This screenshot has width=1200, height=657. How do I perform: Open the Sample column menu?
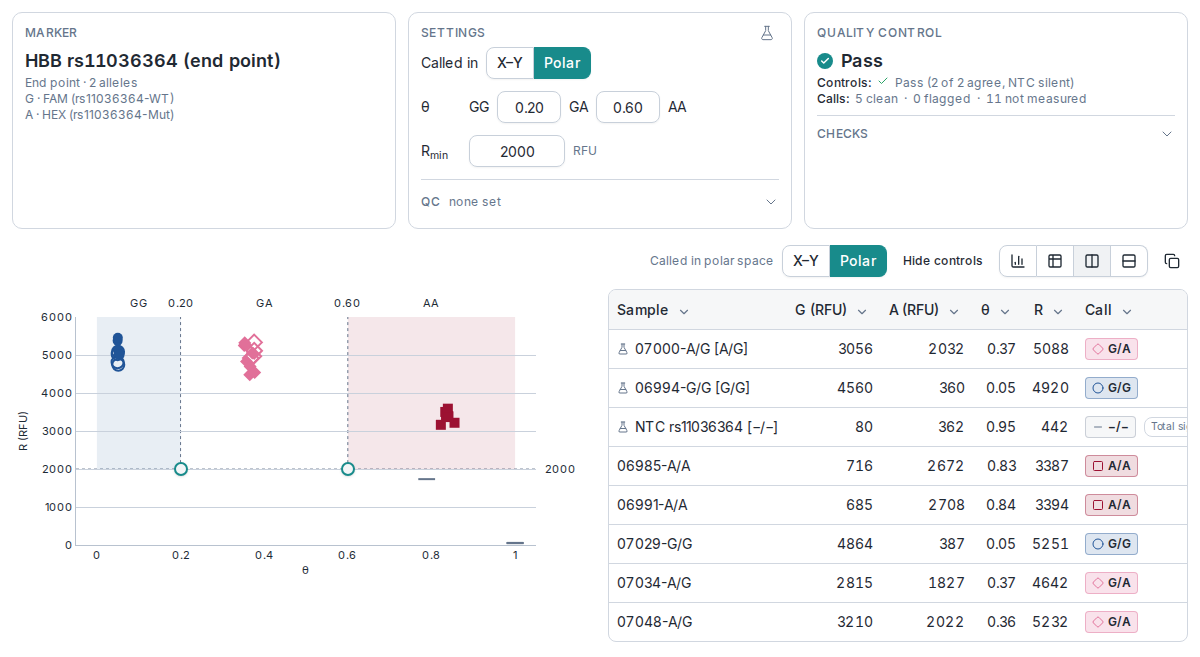tap(684, 311)
